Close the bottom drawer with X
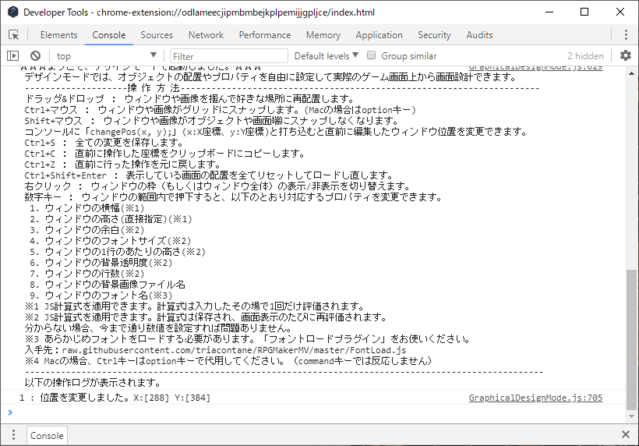639x446 pixels. pos(626,435)
